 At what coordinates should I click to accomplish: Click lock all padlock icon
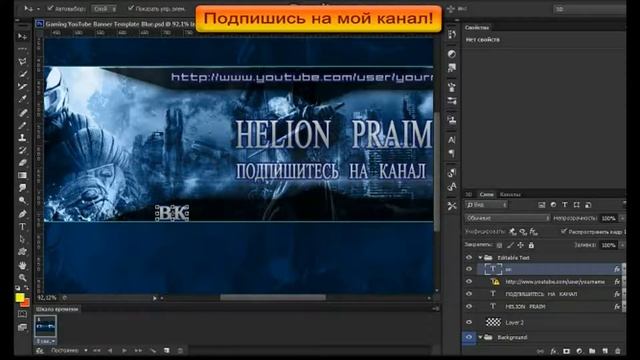[531, 245]
